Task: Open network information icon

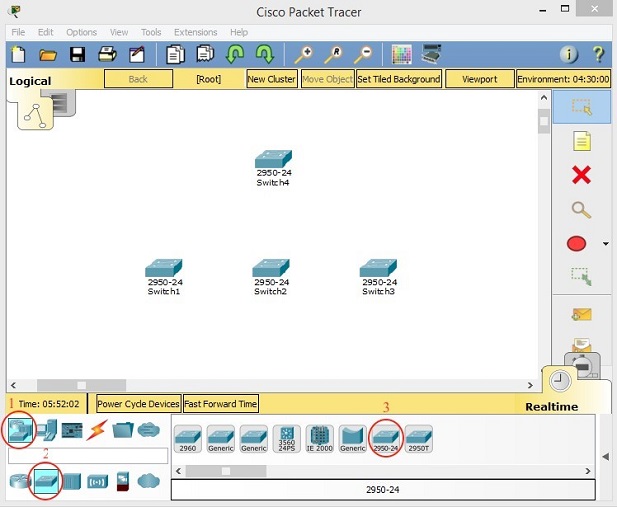Action: (569, 54)
